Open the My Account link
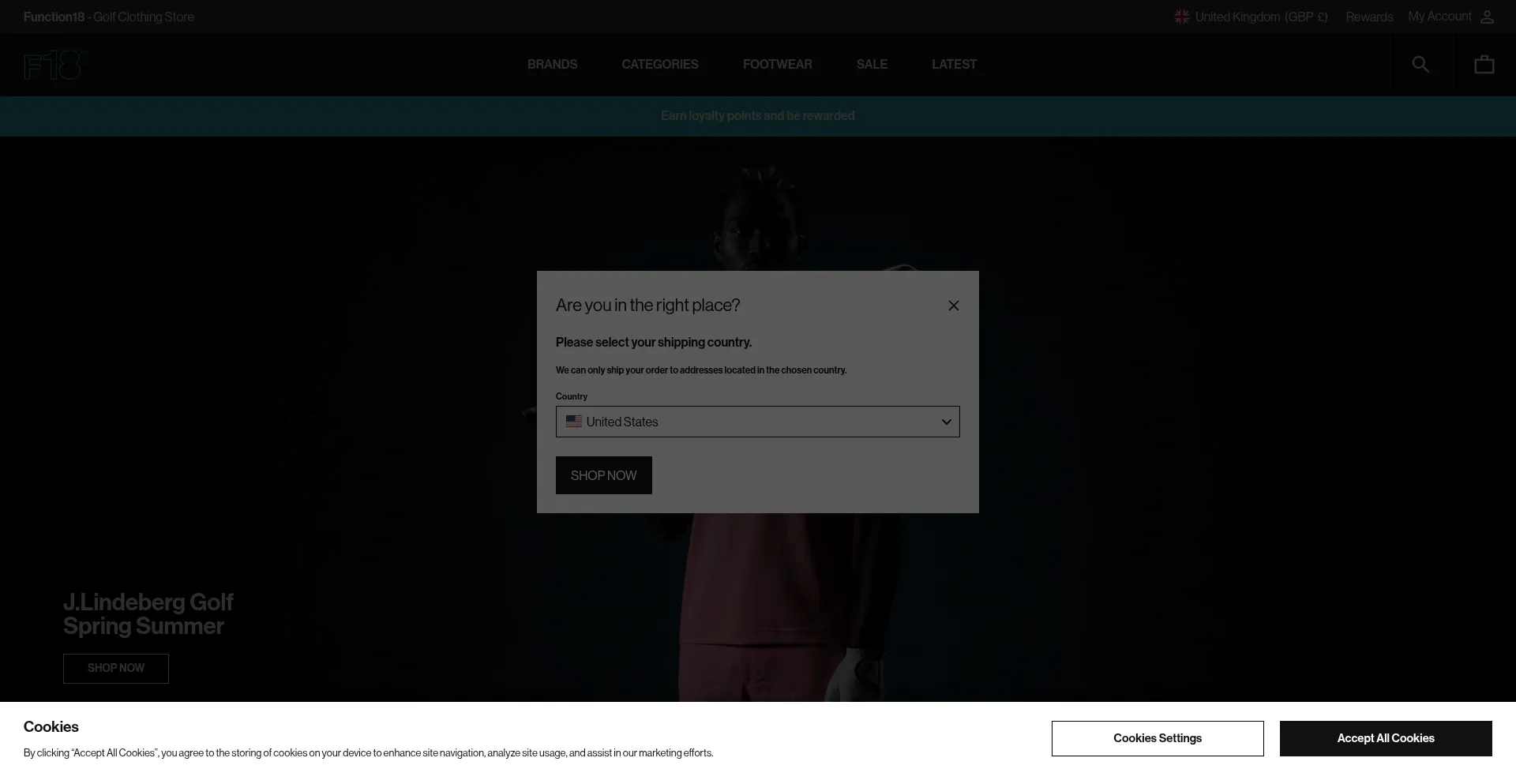Viewport: 1516px width, 784px height. (1439, 17)
